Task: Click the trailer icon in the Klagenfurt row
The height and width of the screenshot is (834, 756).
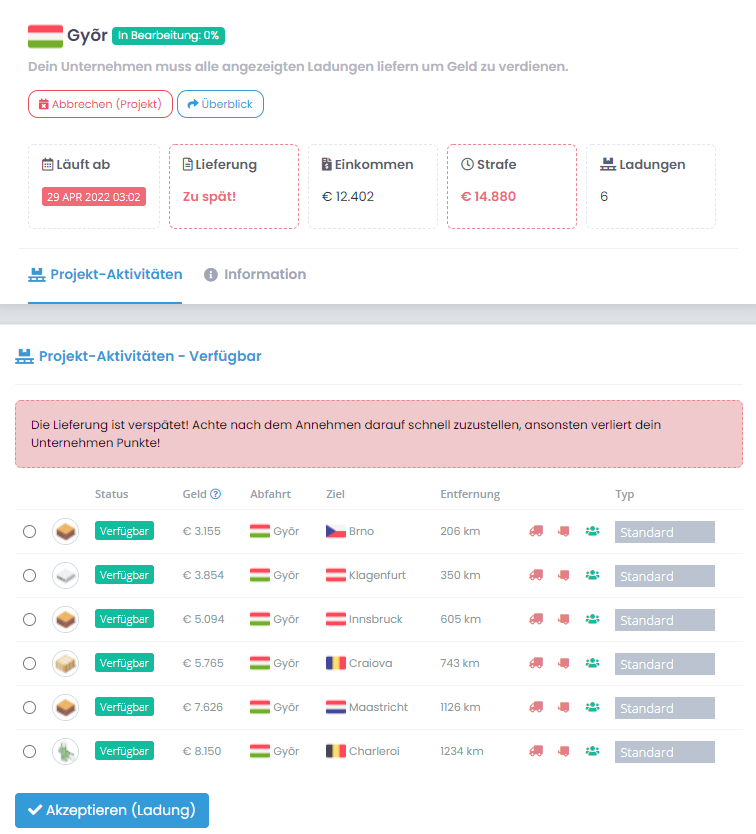Action: 563,575
